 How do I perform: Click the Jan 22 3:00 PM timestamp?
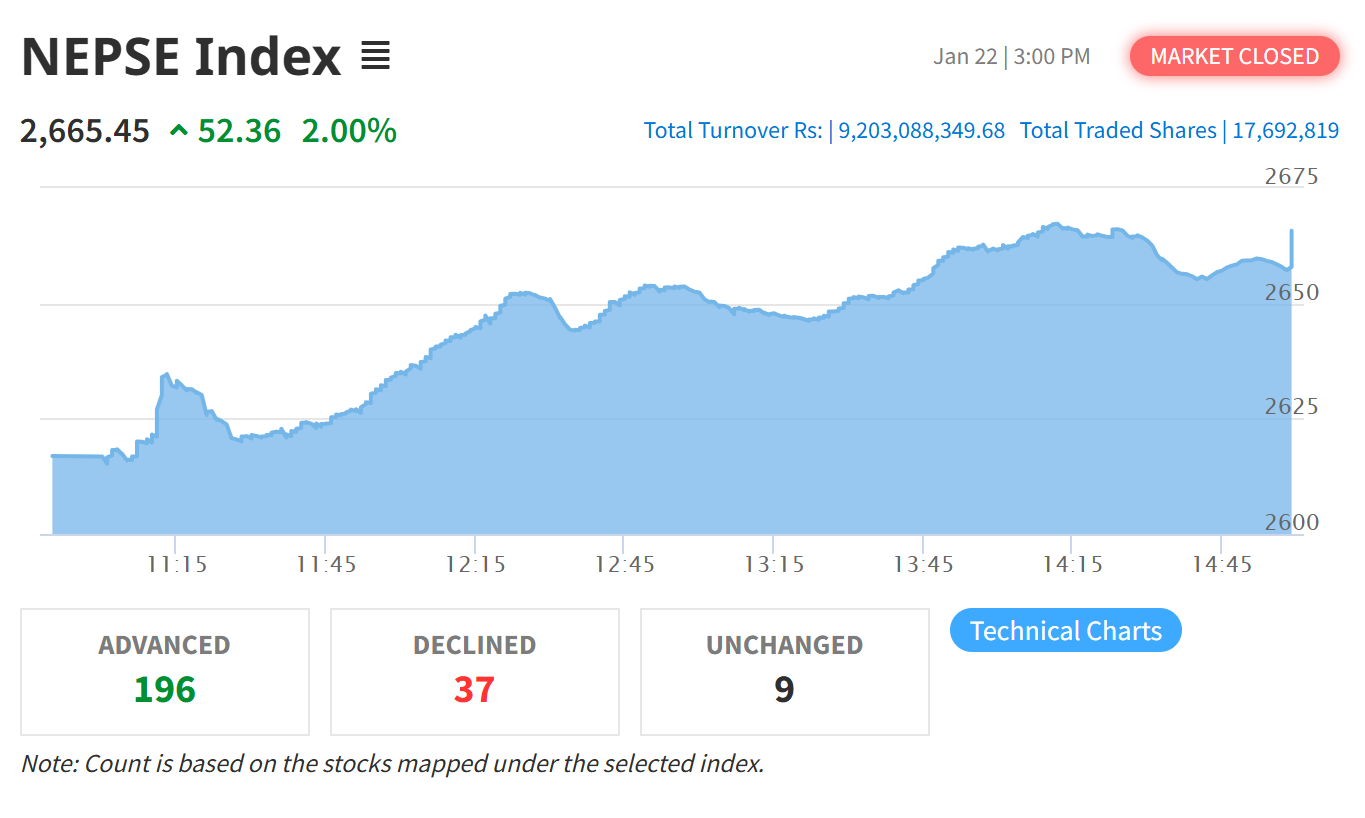point(1011,56)
